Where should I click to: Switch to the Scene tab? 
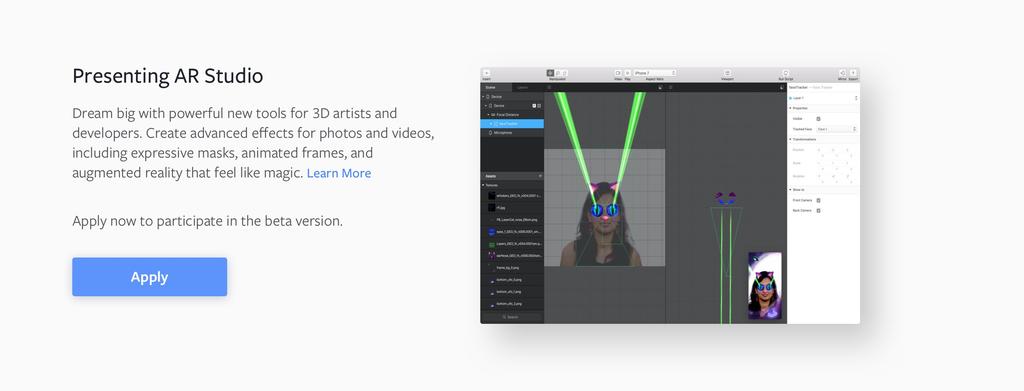click(496, 87)
